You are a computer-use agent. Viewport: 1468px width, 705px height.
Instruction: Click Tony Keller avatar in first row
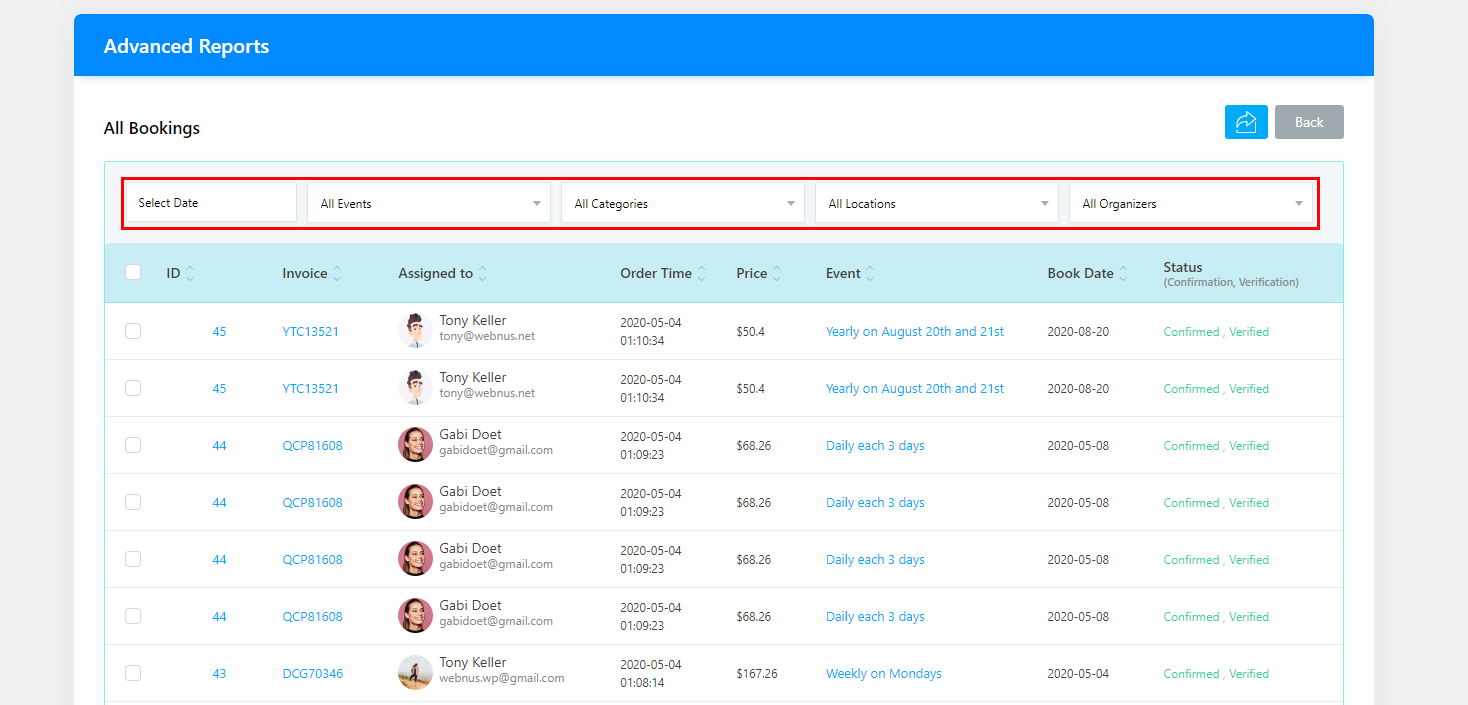click(x=415, y=330)
